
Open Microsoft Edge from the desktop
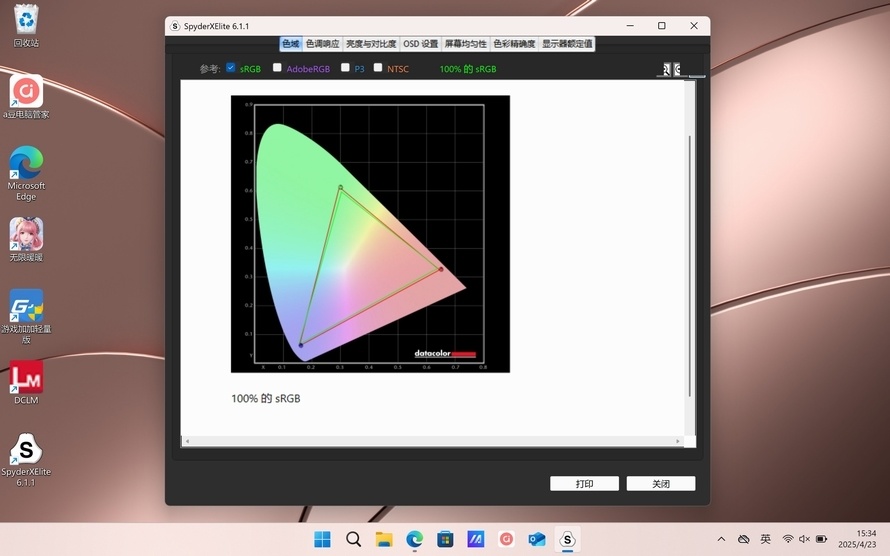coord(26,164)
